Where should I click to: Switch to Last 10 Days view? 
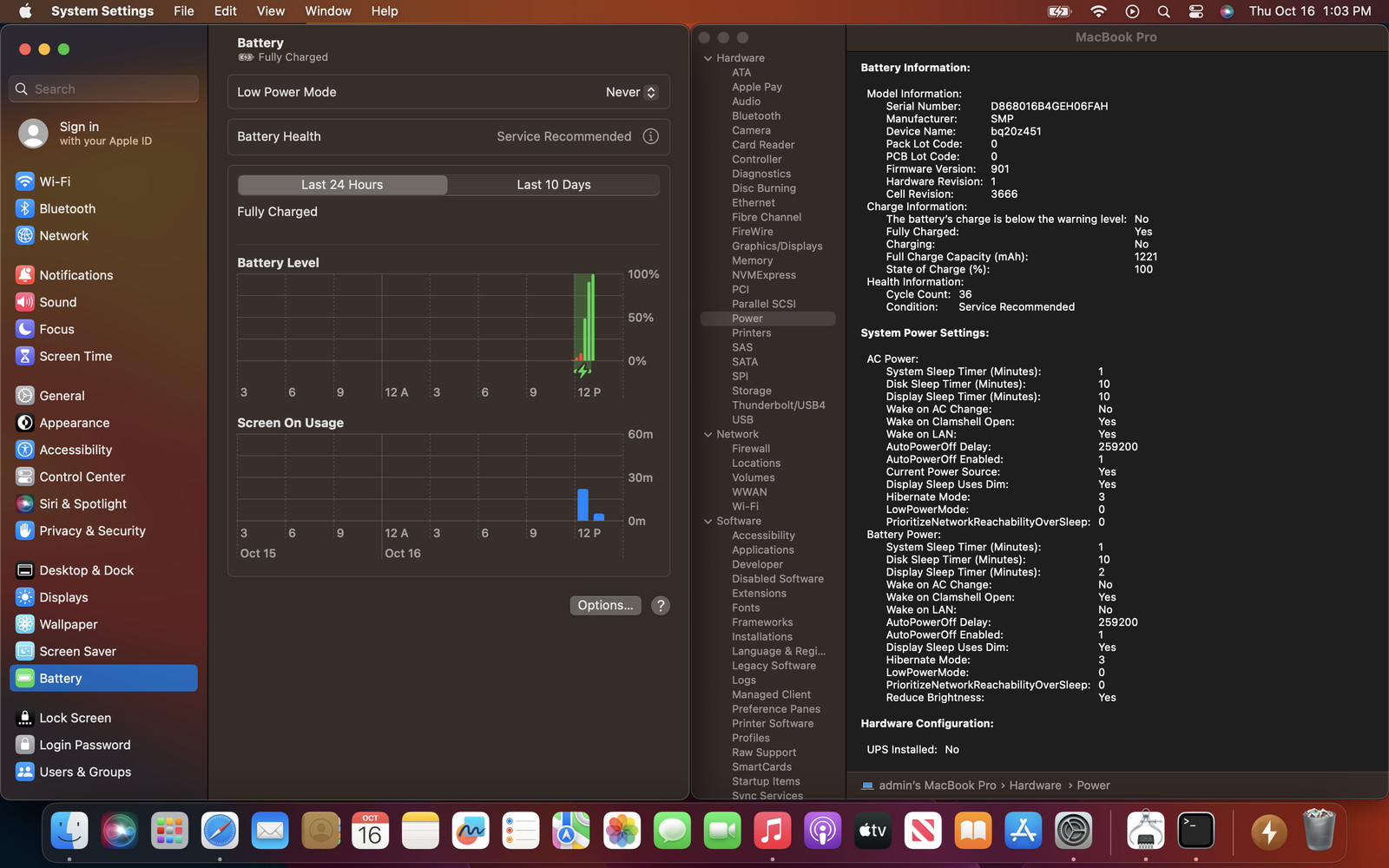553,185
